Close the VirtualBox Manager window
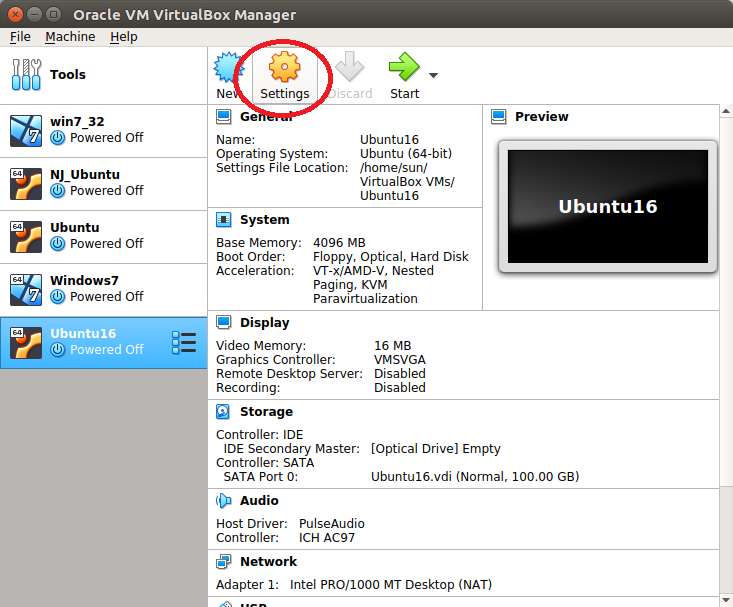 point(15,14)
